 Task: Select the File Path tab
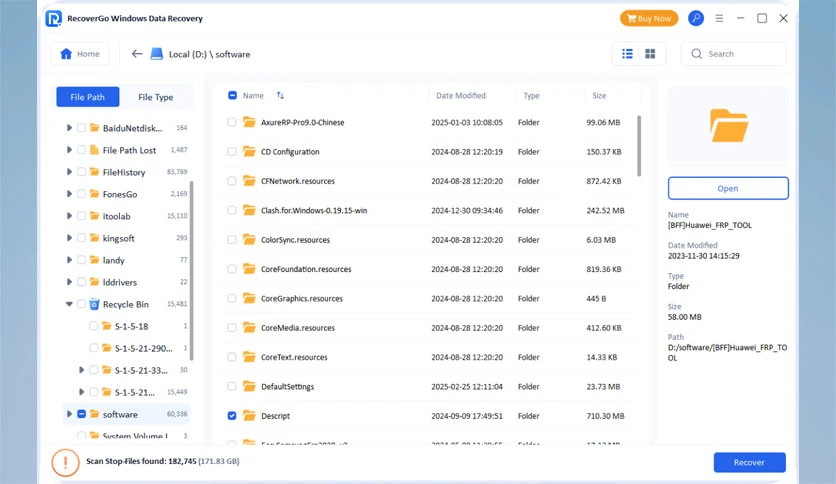pos(87,97)
